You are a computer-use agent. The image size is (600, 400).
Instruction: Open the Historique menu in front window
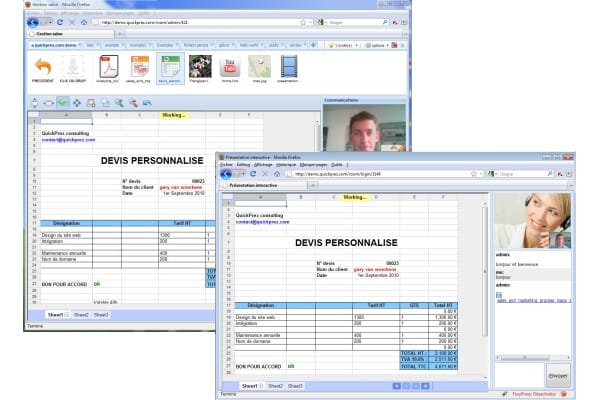coord(288,164)
